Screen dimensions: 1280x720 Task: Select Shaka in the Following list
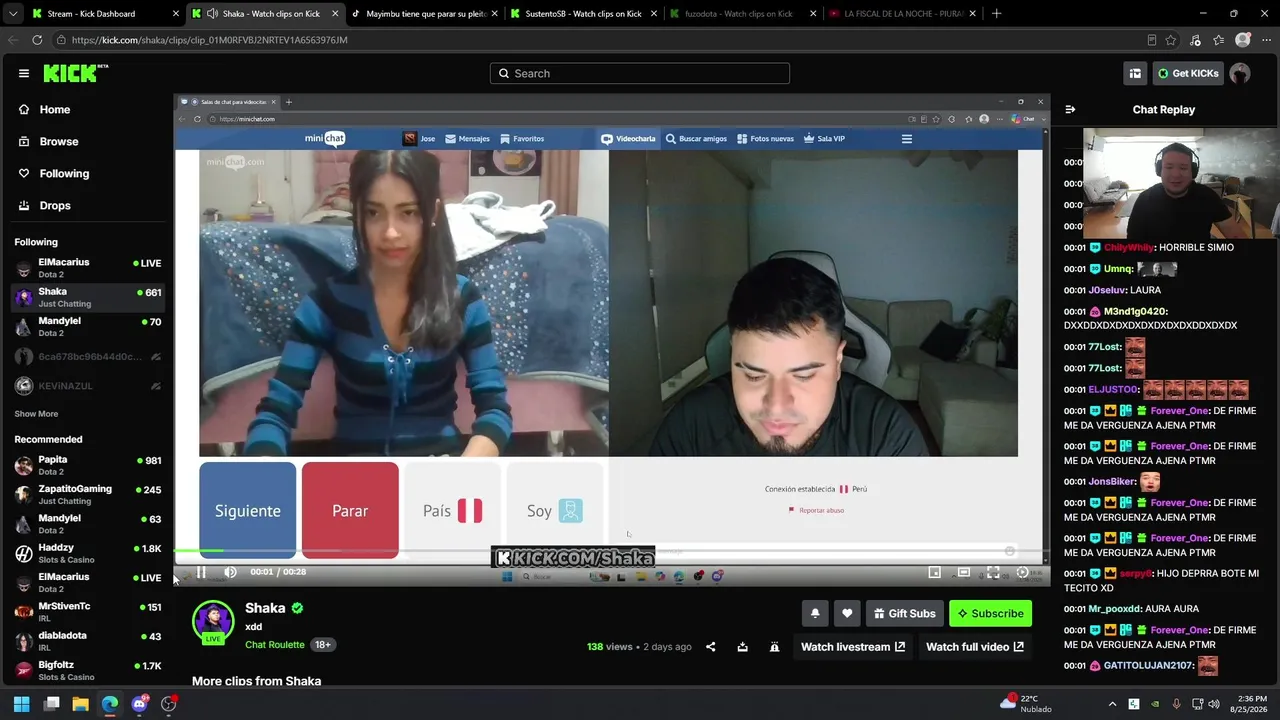(x=88, y=297)
